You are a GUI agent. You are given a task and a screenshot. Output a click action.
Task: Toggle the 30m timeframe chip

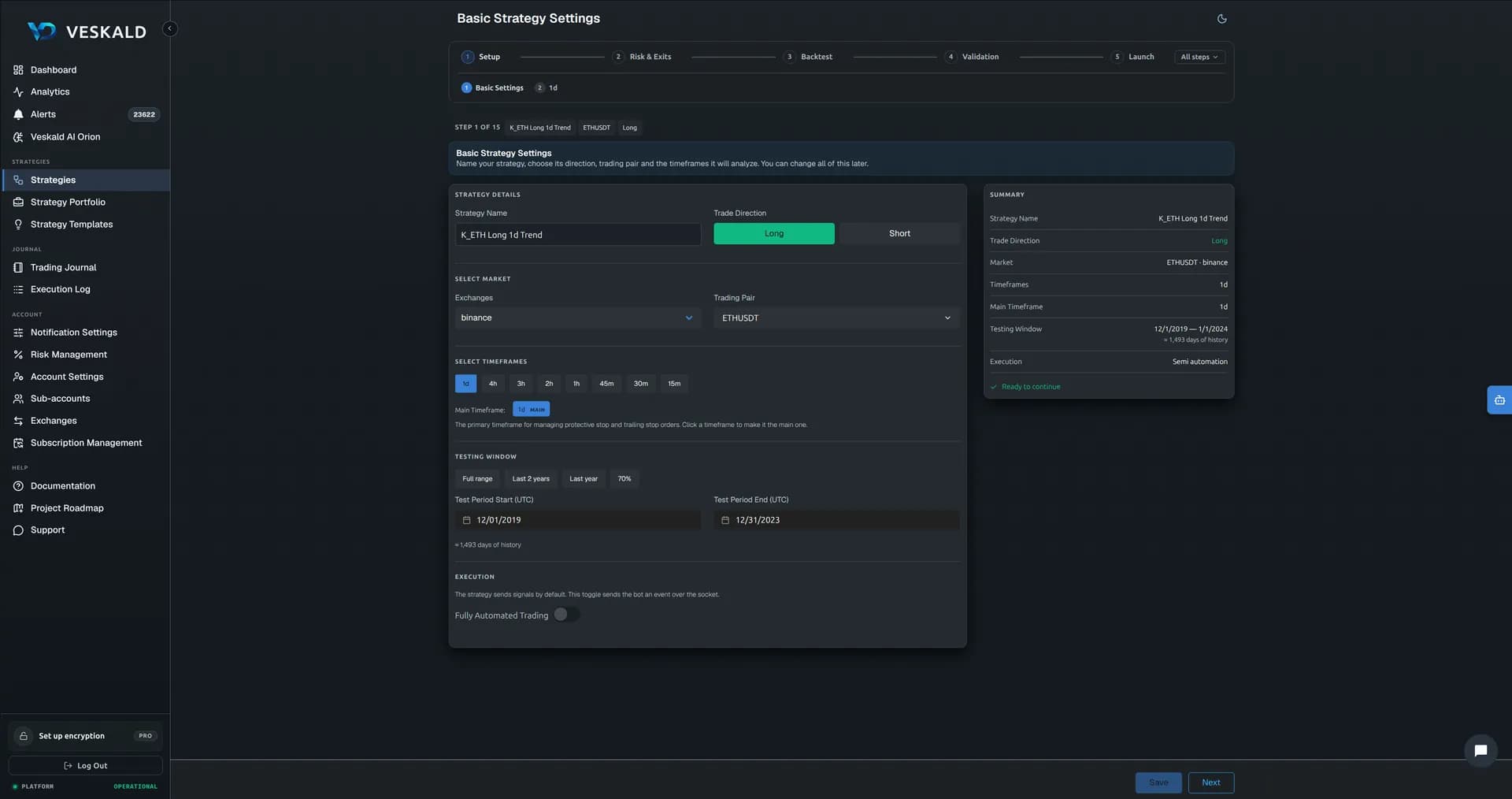coord(641,384)
